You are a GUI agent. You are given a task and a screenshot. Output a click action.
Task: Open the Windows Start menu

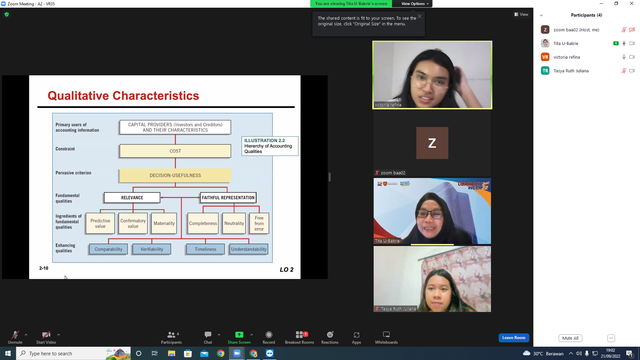(8, 353)
